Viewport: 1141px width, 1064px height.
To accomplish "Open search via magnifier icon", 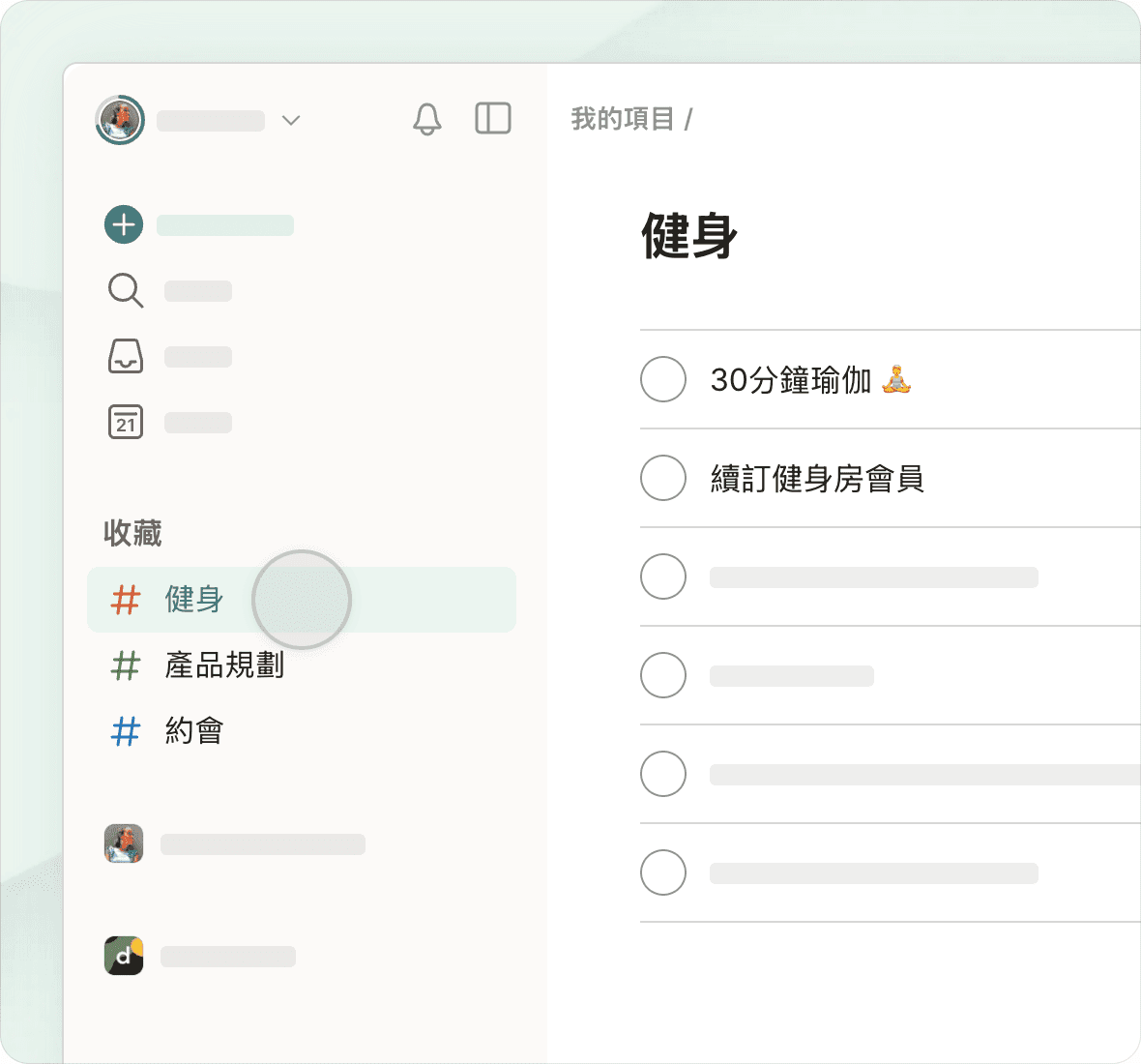I will 125,290.
